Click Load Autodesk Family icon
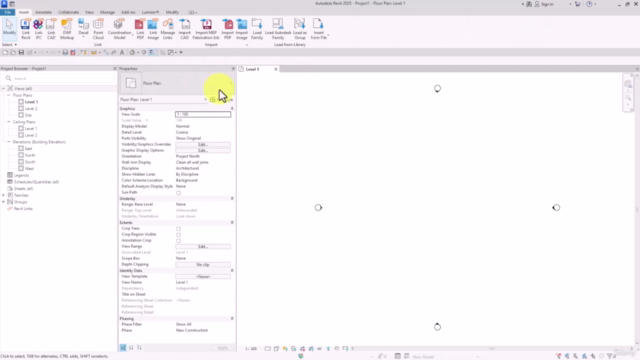The width and height of the screenshot is (640, 360). [278, 29]
